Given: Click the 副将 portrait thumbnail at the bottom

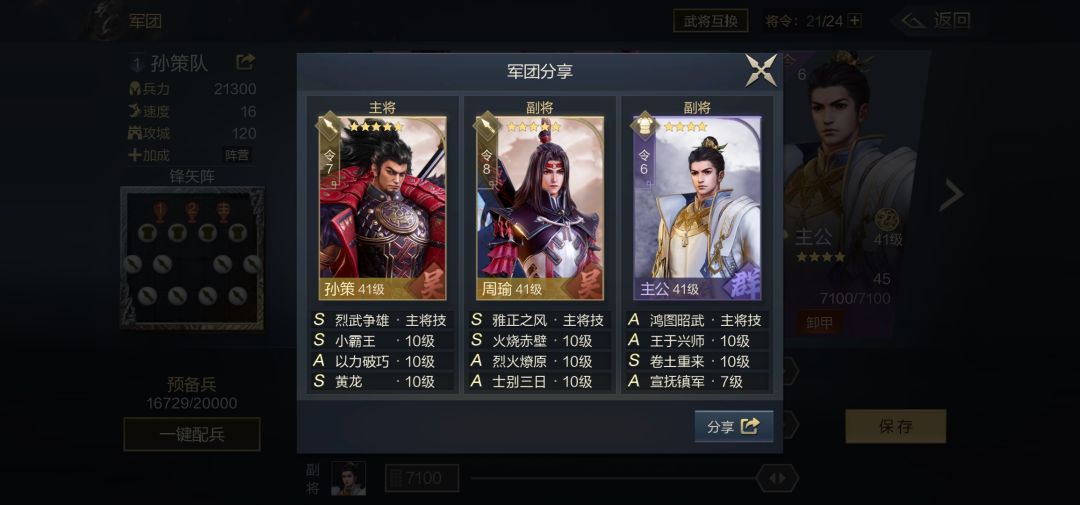Looking at the screenshot, I should pyautogui.click(x=349, y=478).
